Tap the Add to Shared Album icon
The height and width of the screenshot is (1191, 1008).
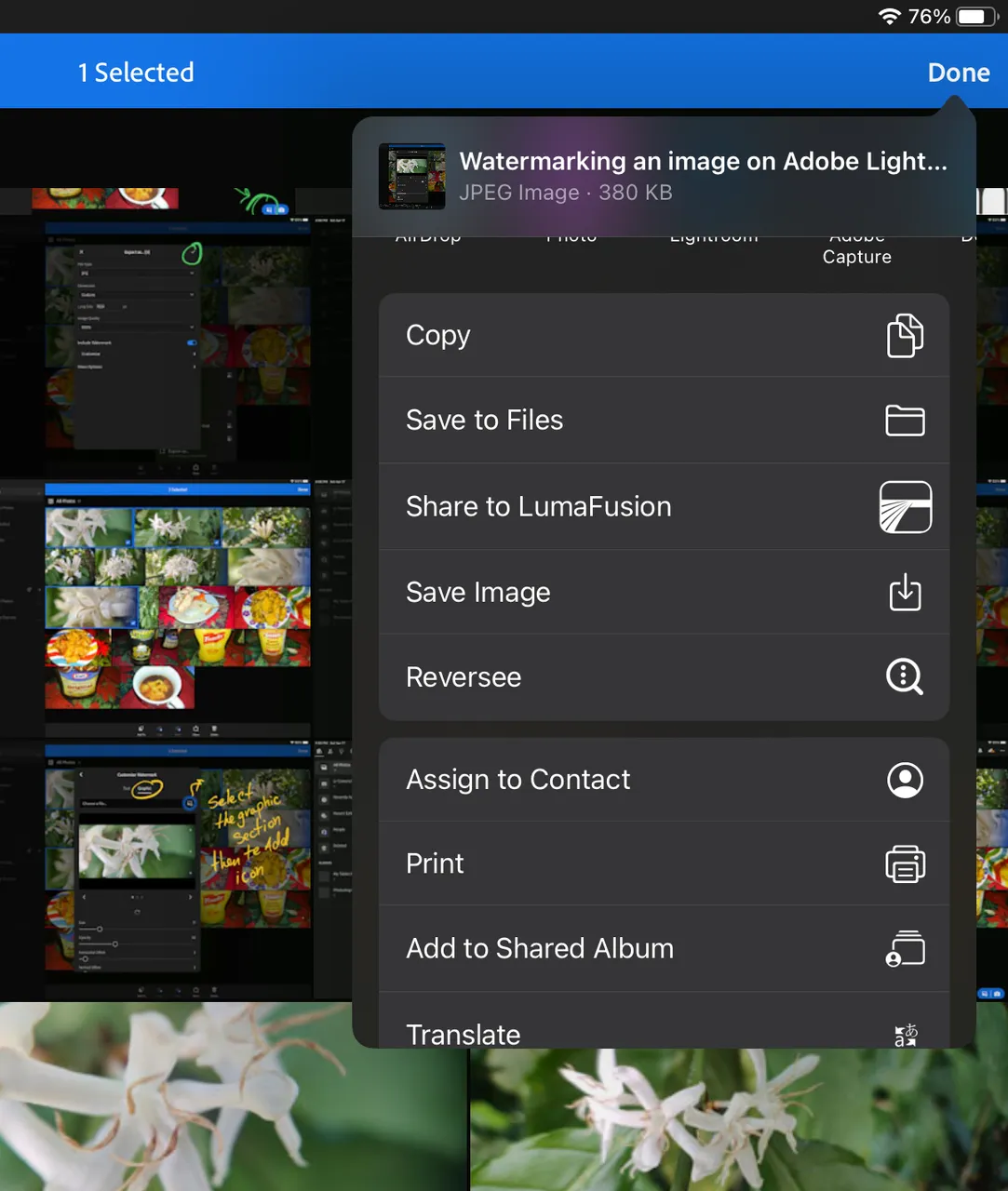(x=905, y=948)
